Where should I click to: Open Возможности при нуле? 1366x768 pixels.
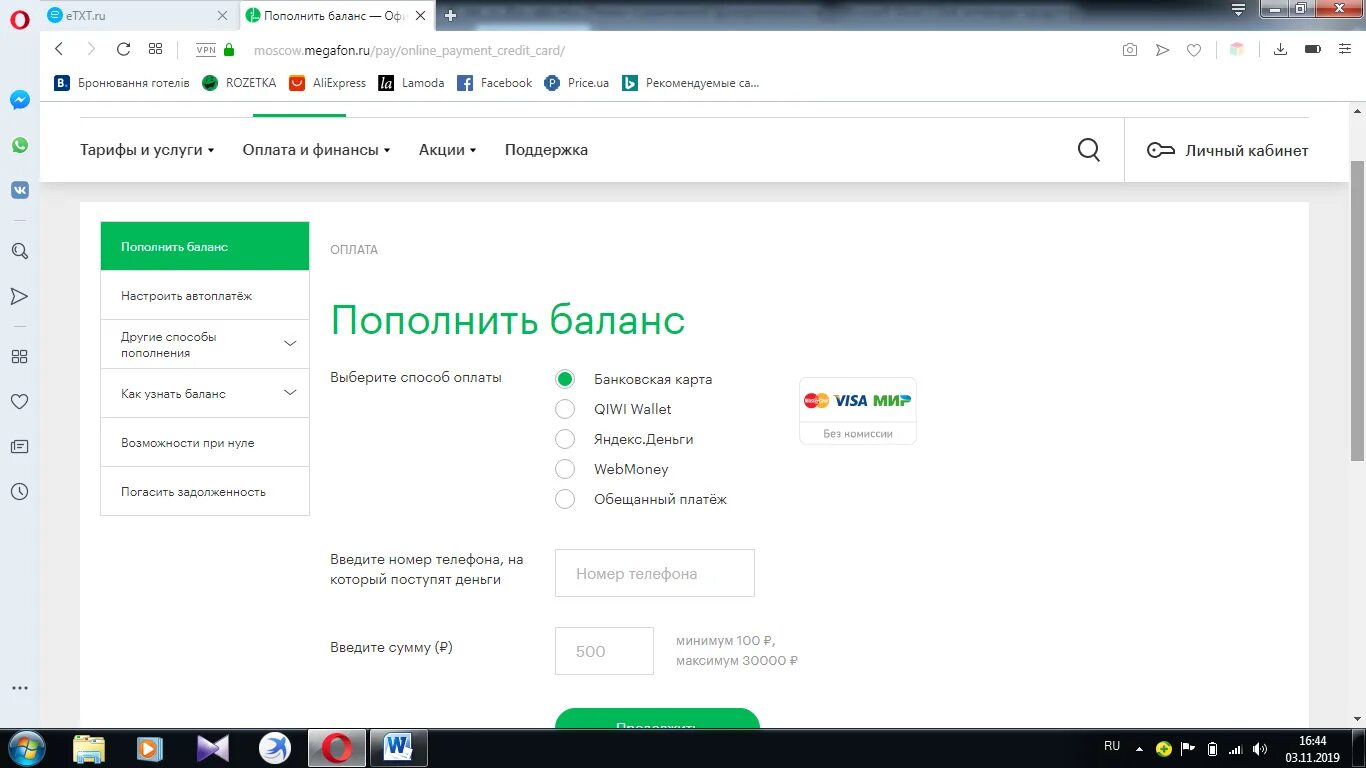point(205,442)
